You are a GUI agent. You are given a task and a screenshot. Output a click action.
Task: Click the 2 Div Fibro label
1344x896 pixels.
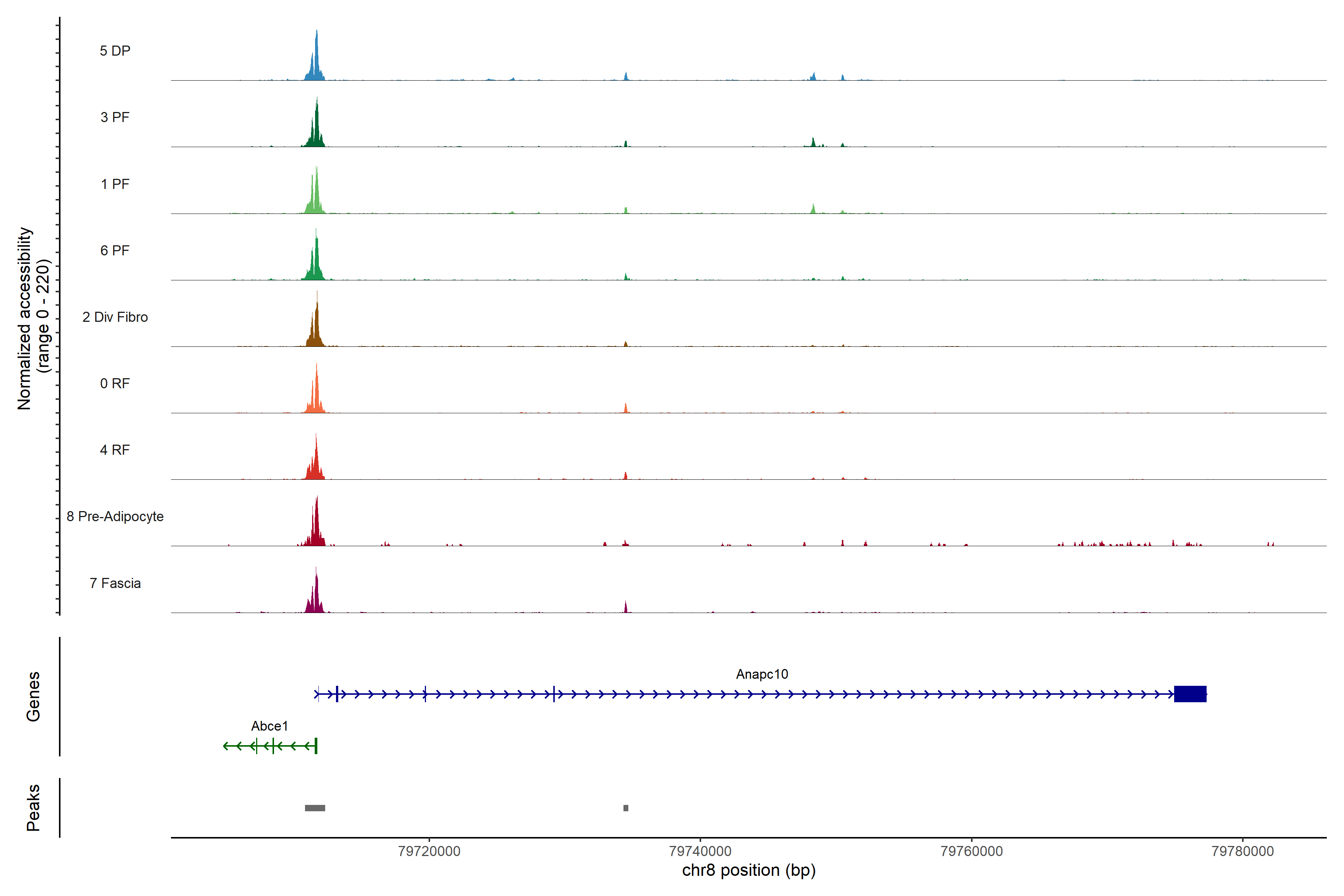click(115, 317)
